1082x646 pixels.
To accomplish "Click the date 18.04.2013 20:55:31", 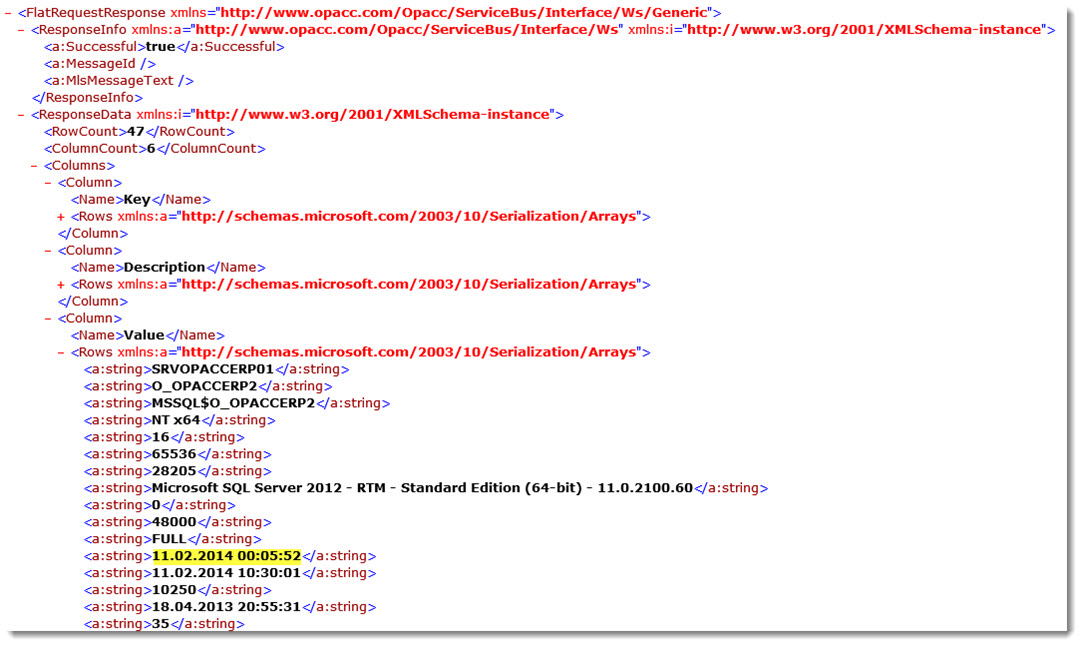I will coord(226,607).
